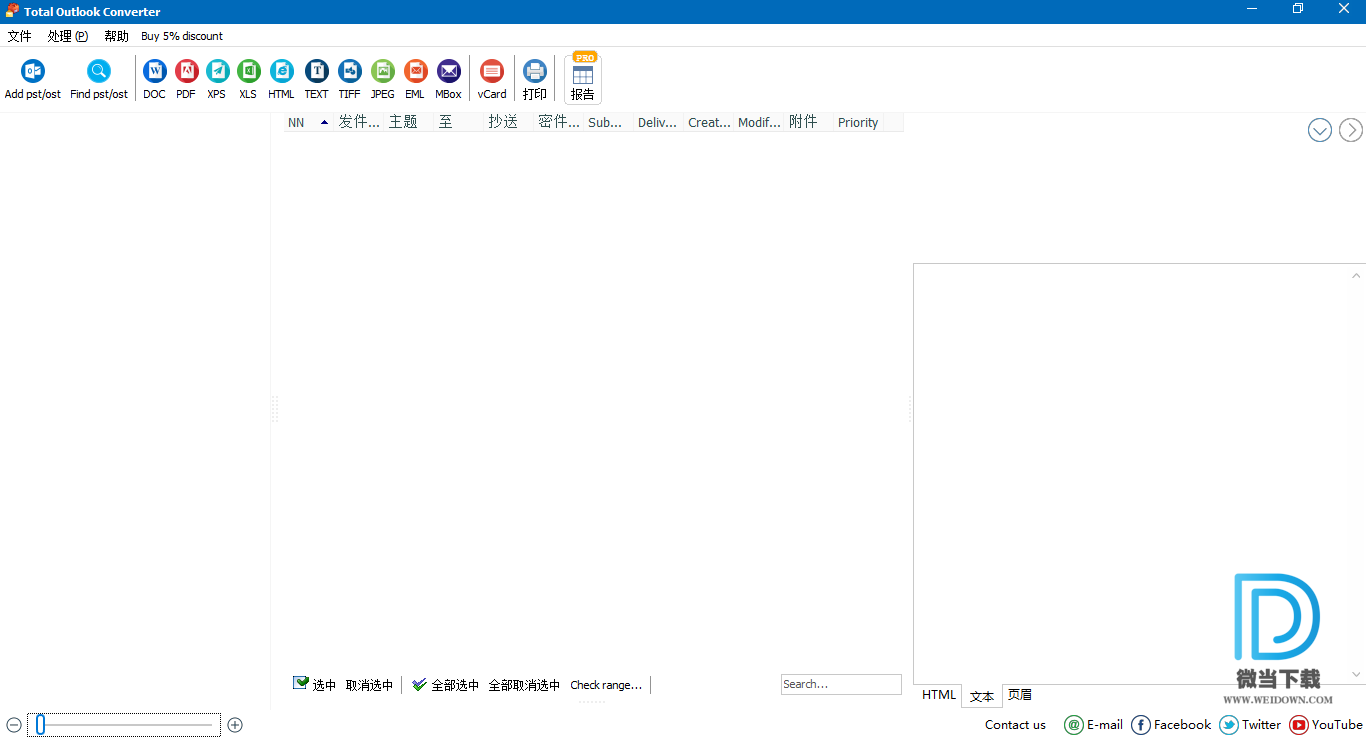Click the Search... input field
The height and width of the screenshot is (738, 1366).
click(x=841, y=684)
